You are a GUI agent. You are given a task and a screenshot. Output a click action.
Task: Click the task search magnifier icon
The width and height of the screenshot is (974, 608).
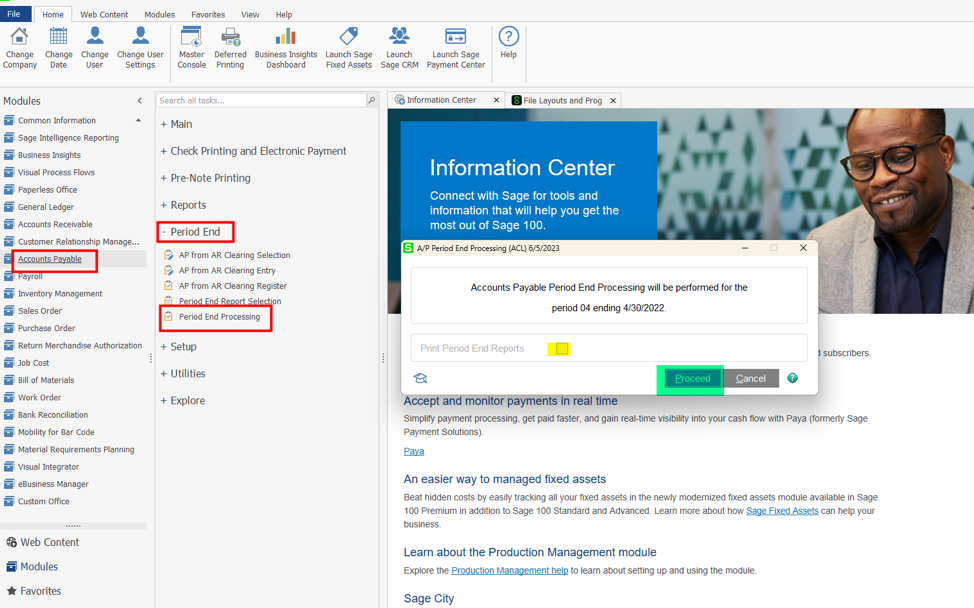[371, 100]
